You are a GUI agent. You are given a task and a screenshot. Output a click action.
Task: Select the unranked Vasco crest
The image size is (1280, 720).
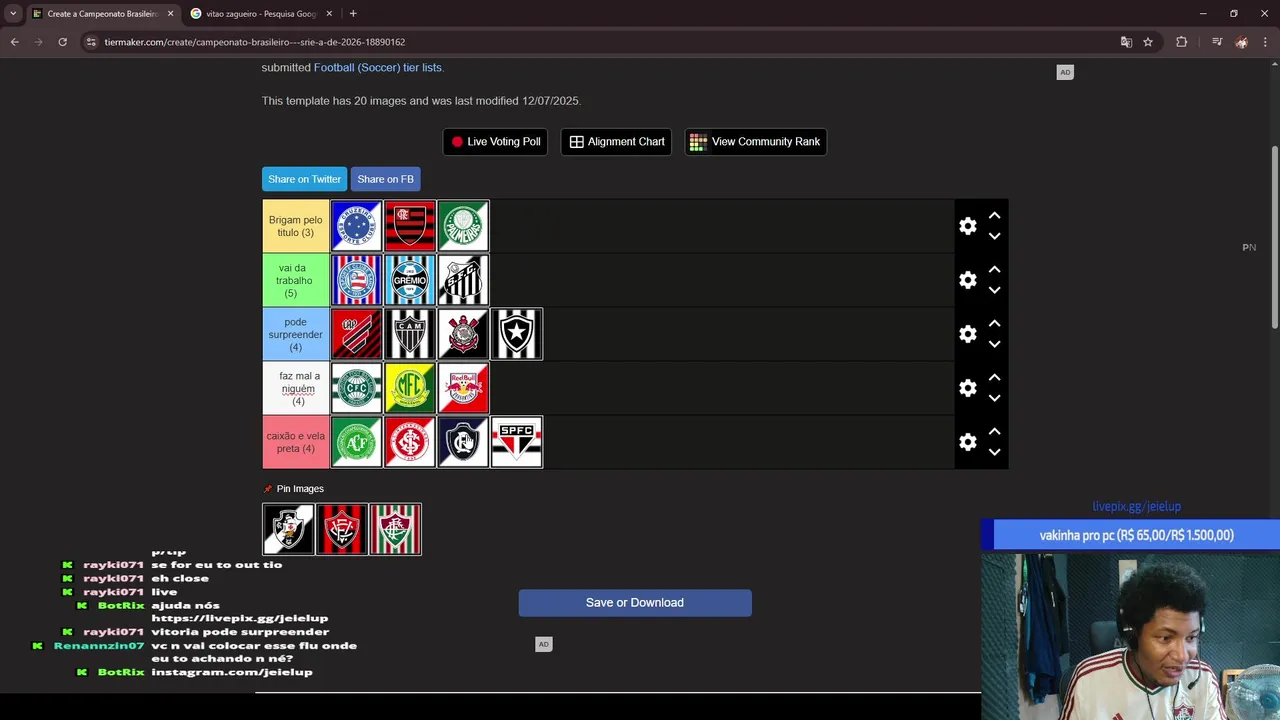(288, 529)
